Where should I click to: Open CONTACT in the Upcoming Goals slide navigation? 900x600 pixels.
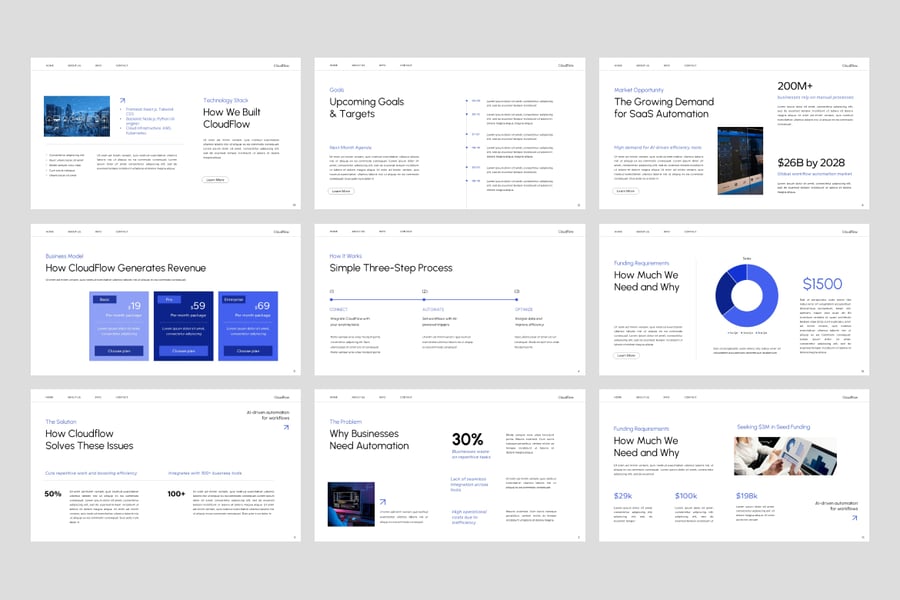coord(406,66)
